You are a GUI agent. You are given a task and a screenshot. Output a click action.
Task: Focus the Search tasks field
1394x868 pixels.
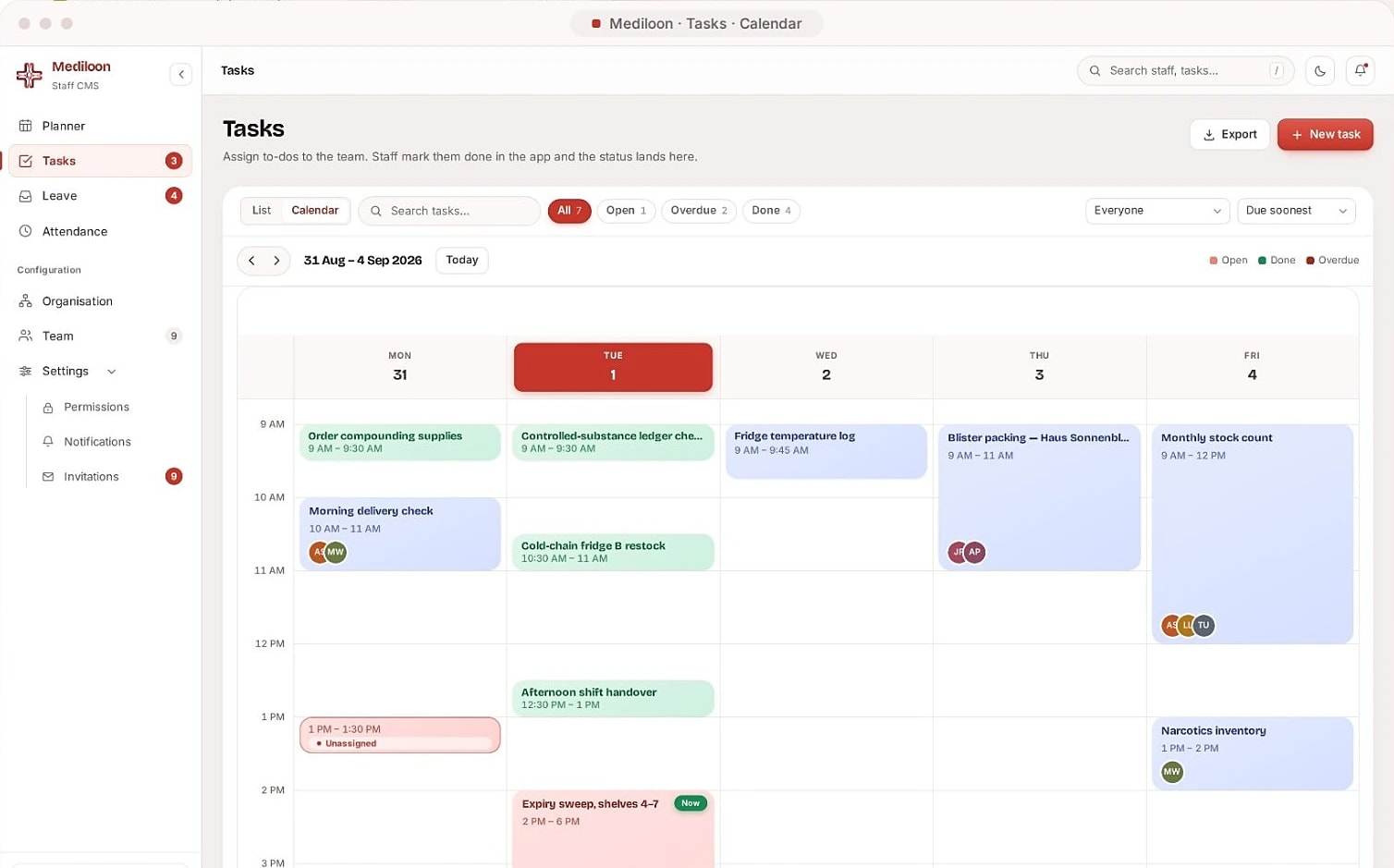coord(449,211)
